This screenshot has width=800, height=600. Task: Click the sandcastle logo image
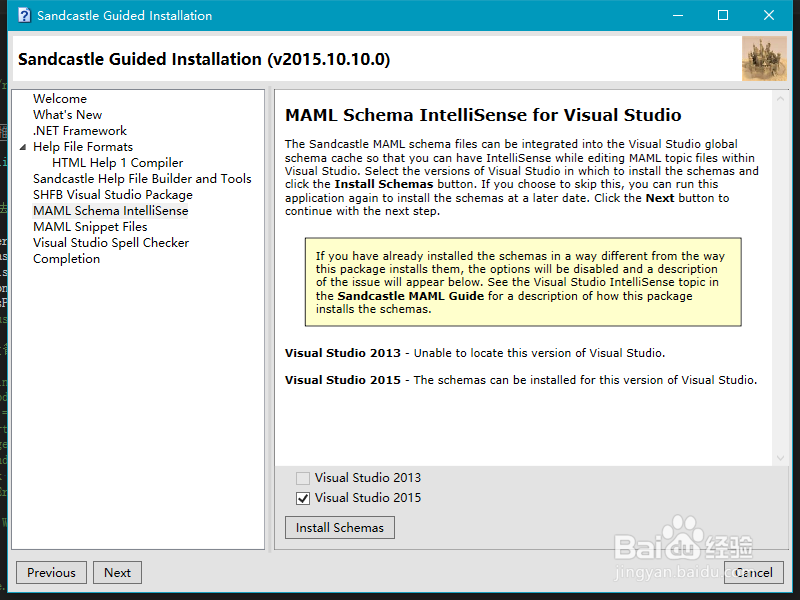764,59
